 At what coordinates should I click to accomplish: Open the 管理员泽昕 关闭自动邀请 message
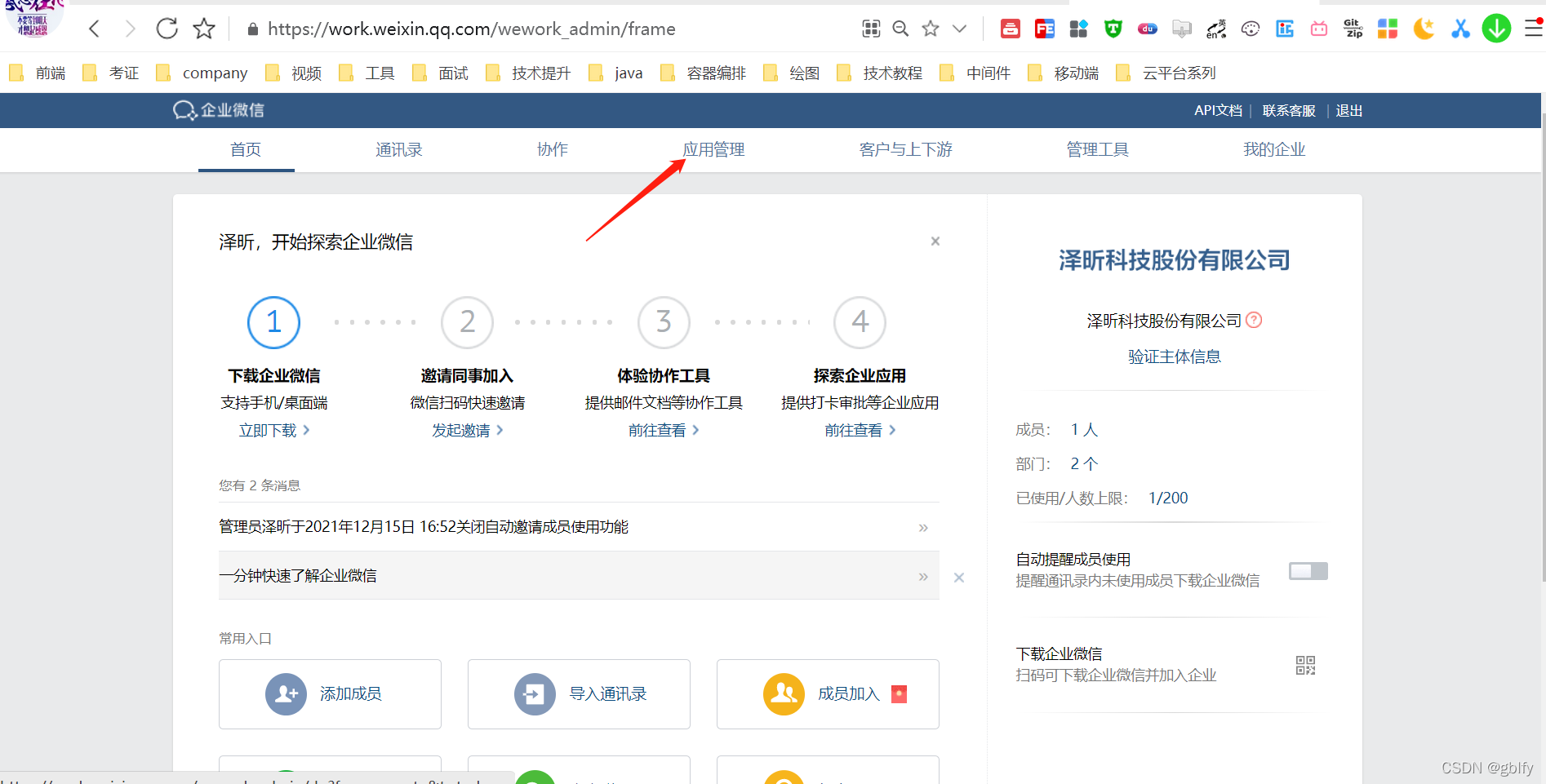pos(579,527)
